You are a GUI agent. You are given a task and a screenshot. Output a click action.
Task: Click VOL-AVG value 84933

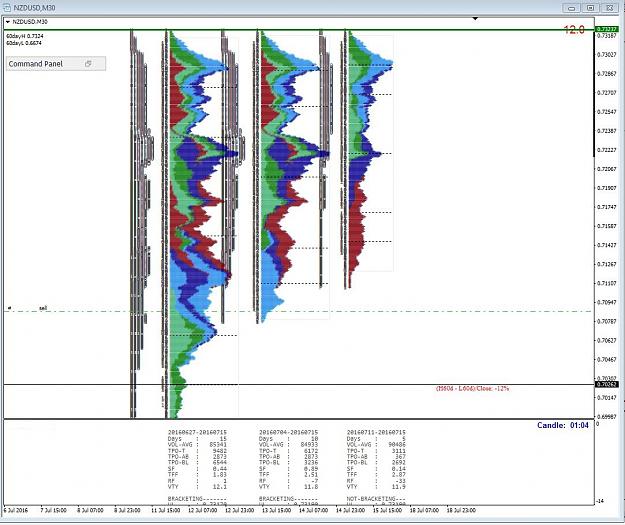tap(309, 444)
